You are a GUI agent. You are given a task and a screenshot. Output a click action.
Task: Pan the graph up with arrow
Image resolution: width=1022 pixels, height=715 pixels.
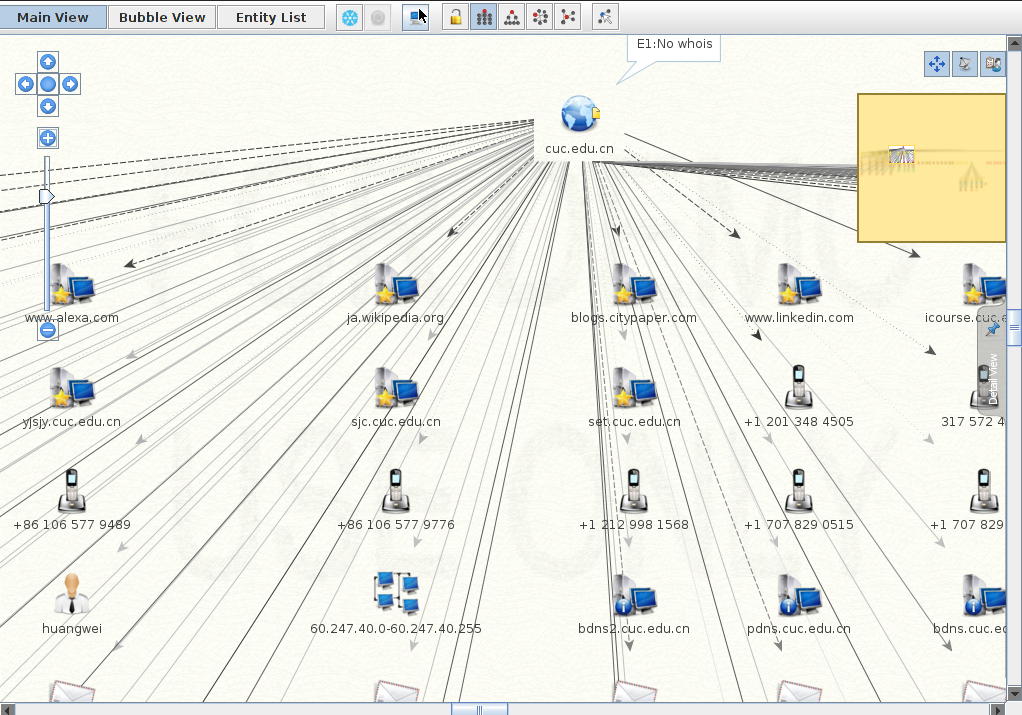click(x=48, y=62)
